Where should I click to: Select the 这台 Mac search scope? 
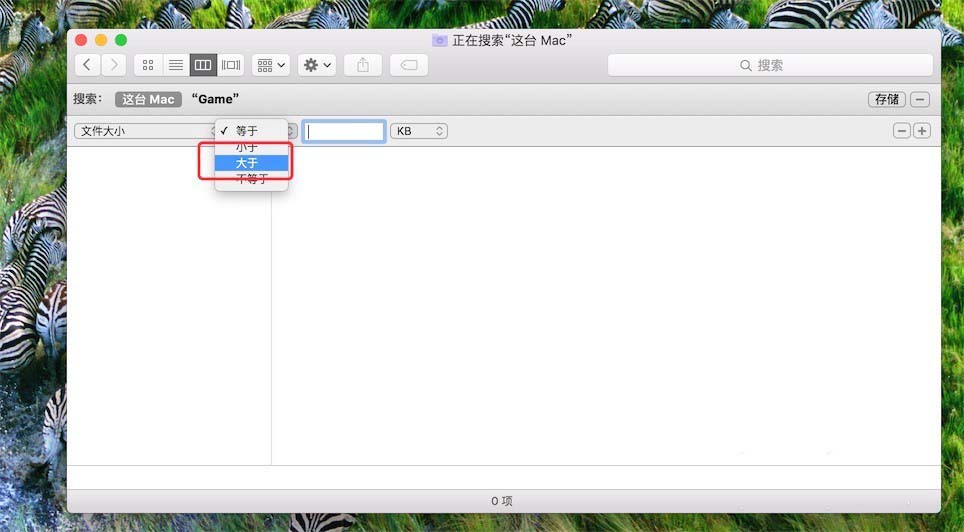[x=148, y=99]
